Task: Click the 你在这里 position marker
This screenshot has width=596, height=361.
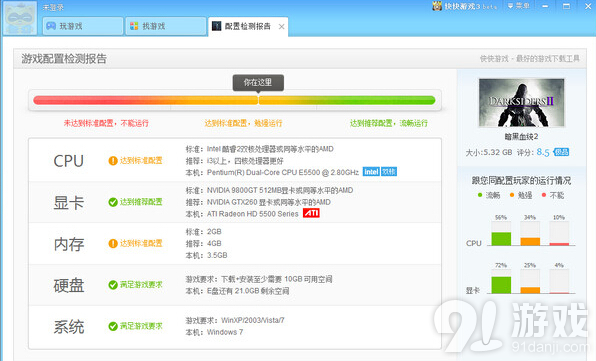Action: click(258, 82)
